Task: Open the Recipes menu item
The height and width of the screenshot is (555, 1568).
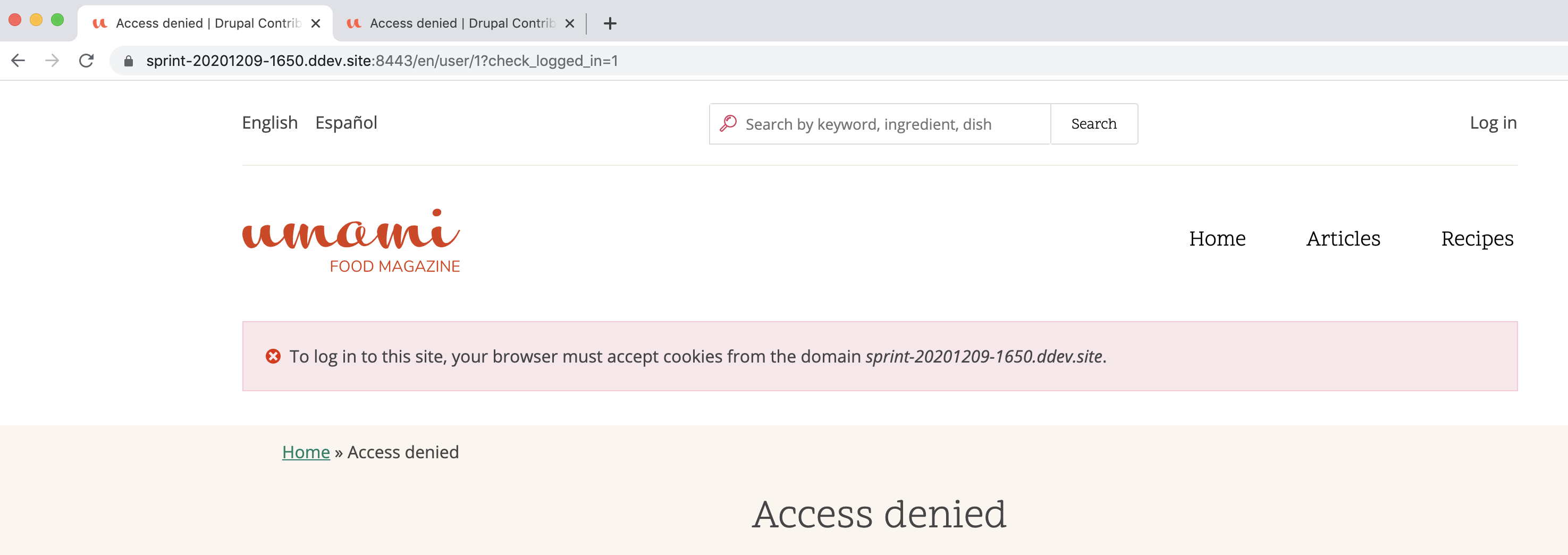Action: tap(1477, 238)
